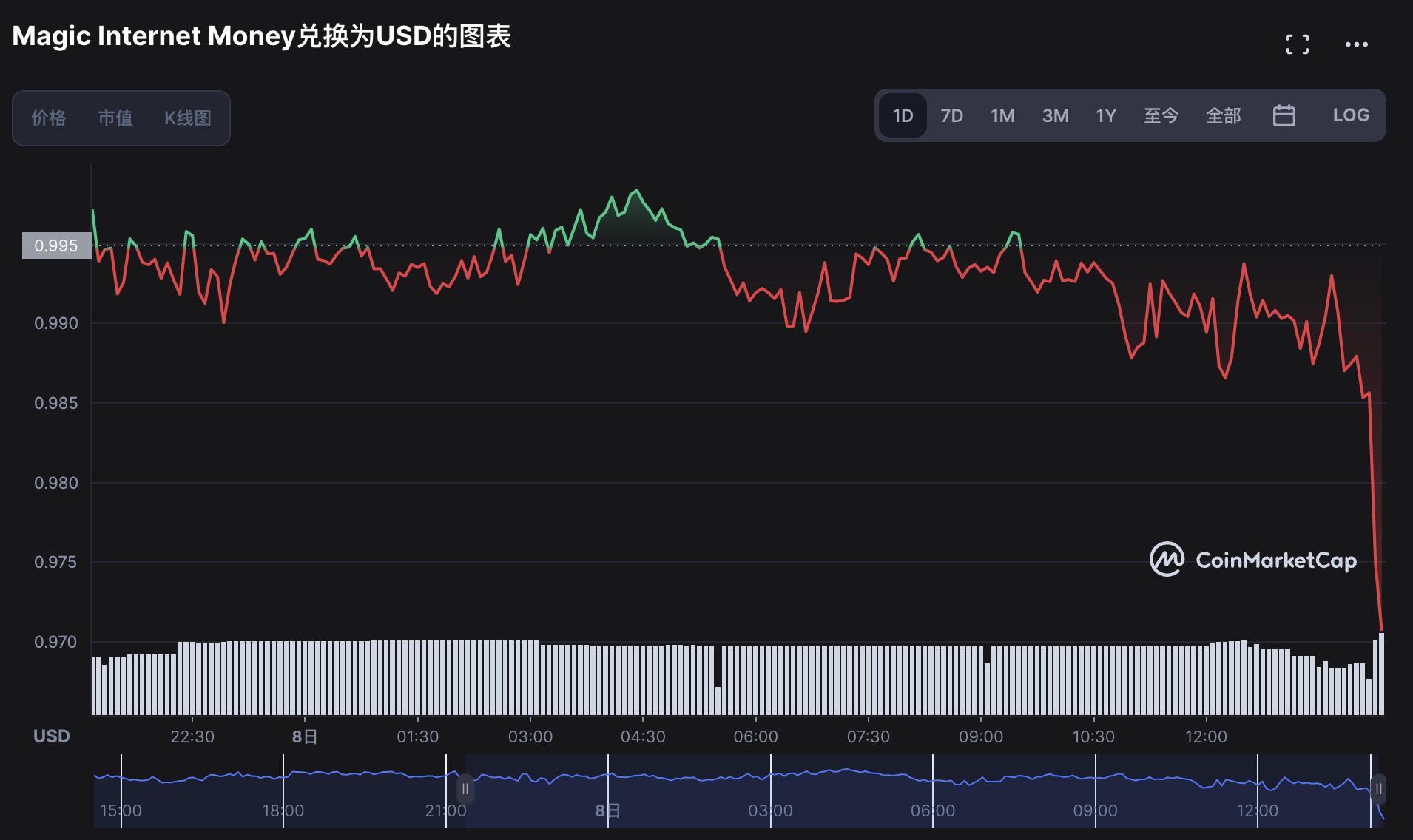
Task: Enter fullscreen chart mode
Action: [x=1297, y=44]
